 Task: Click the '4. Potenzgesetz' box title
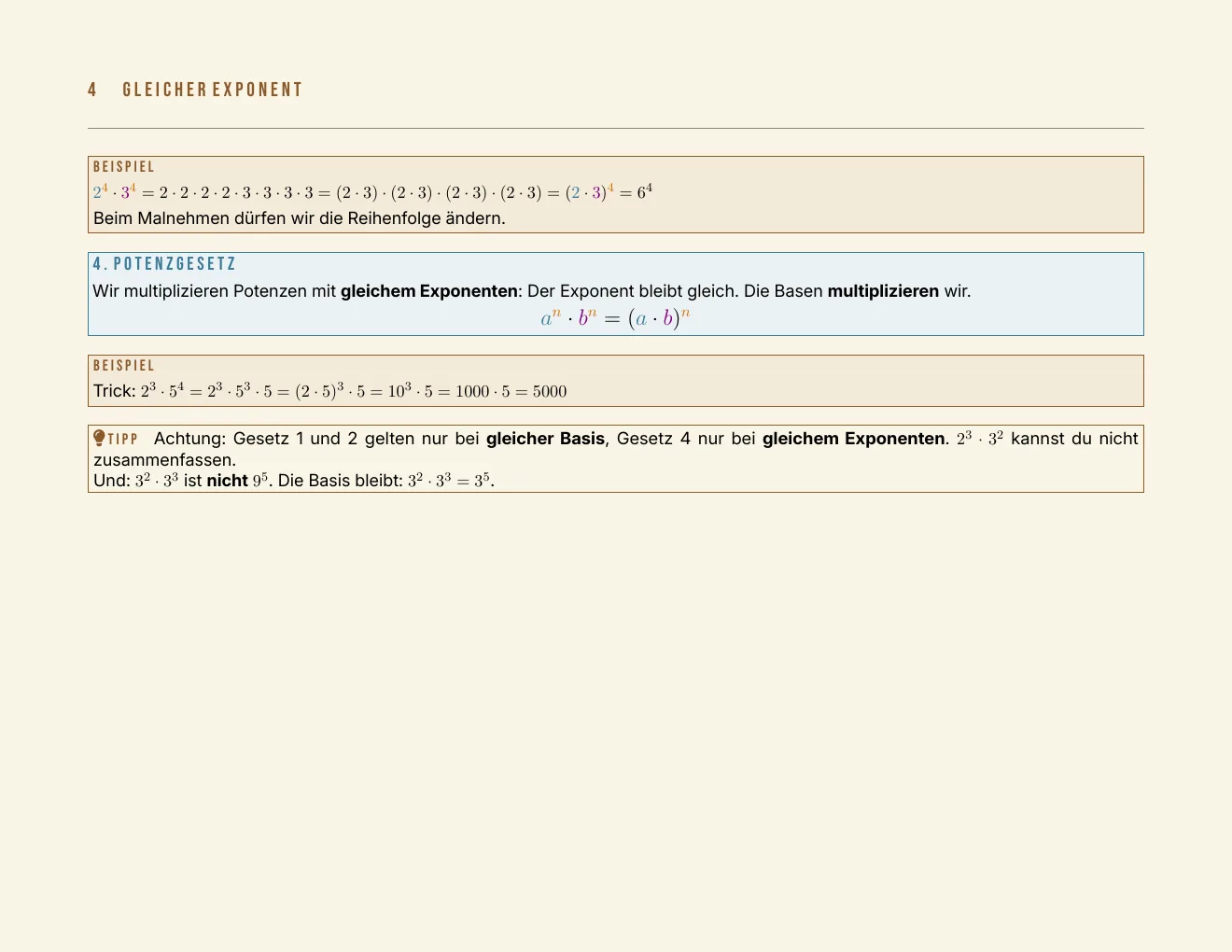pyautogui.click(x=165, y=264)
